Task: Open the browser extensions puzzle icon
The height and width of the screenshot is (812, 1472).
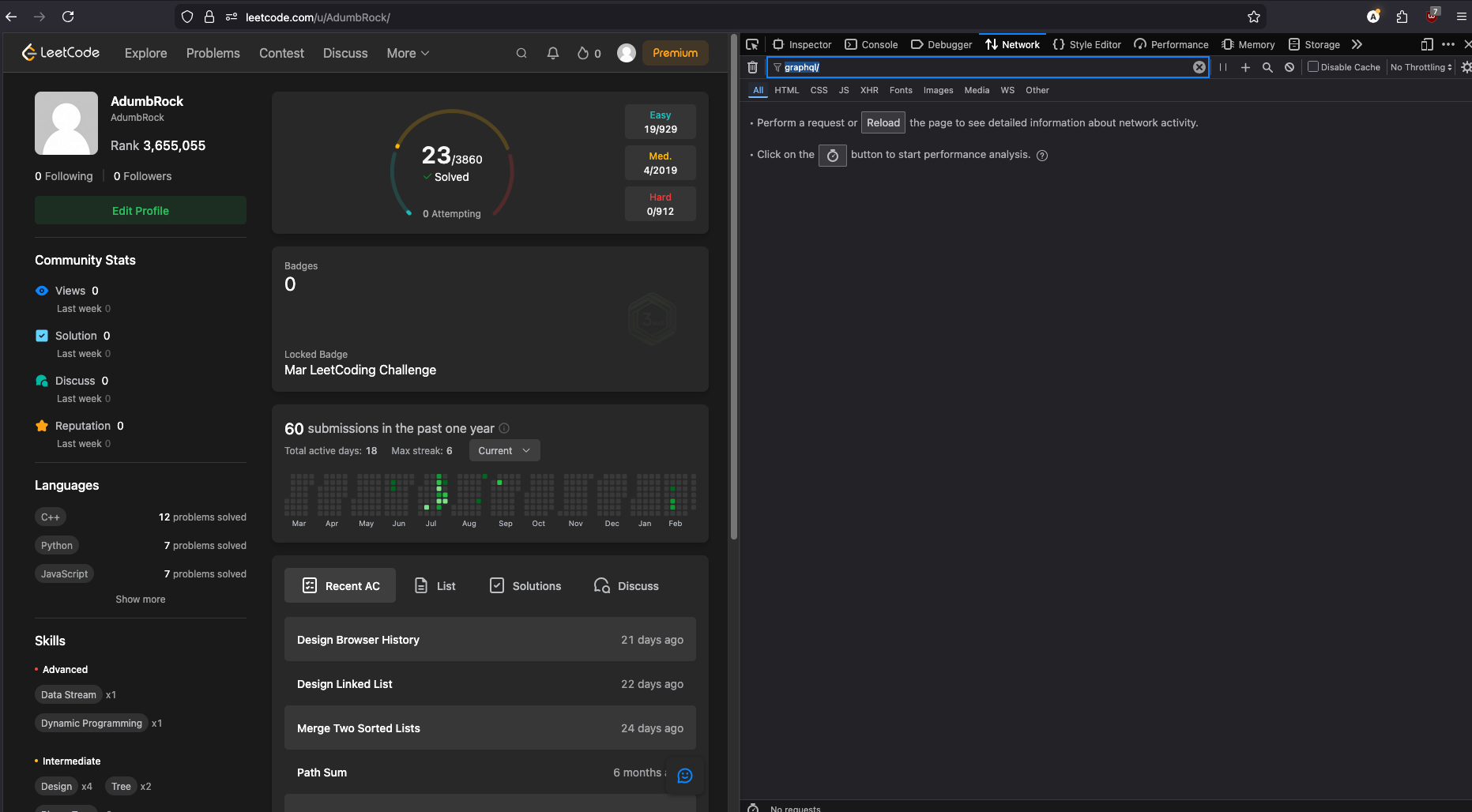Action: coord(1402,17)
